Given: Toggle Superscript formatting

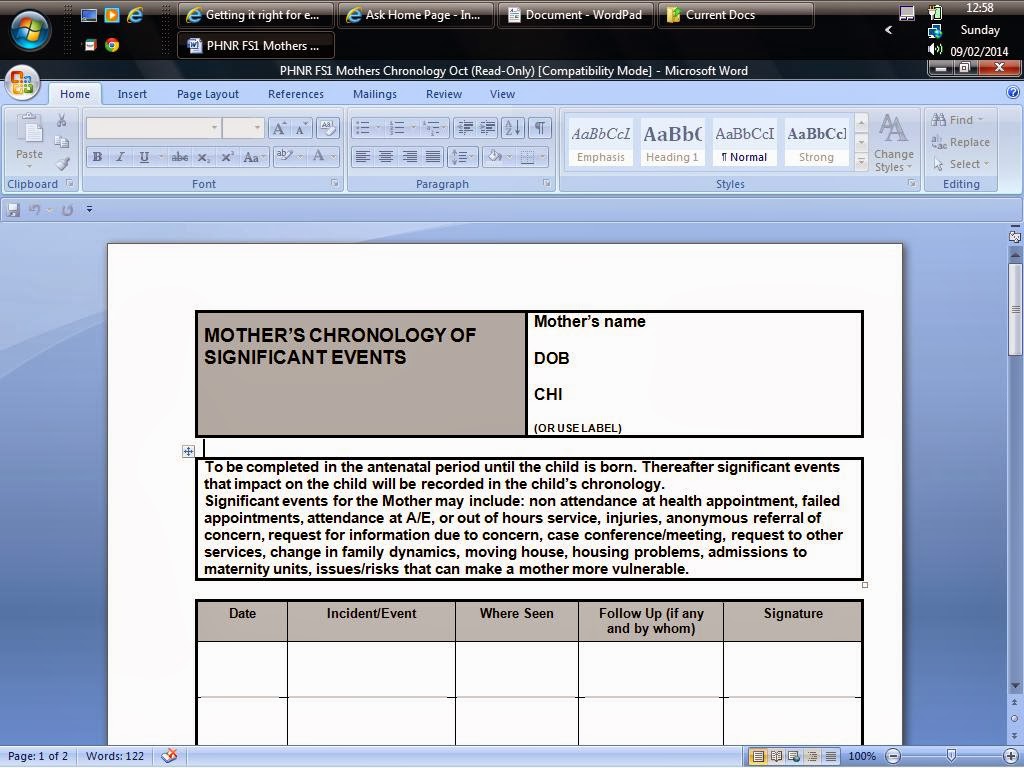Looking at the screenshot, I should [227, 157].
